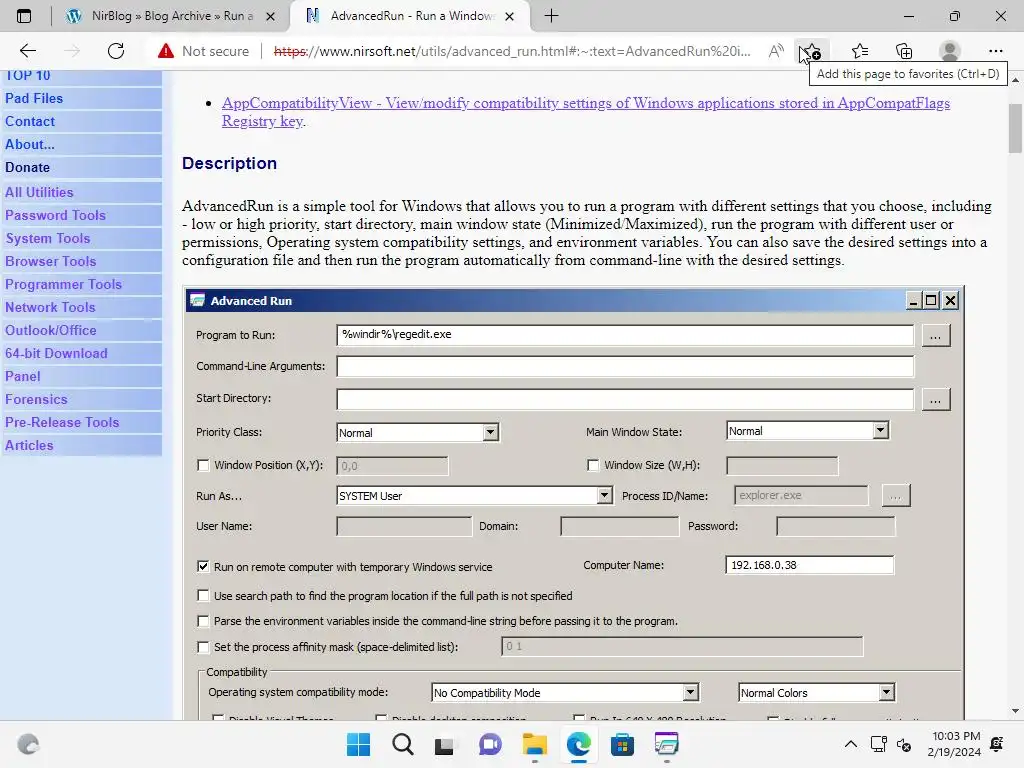
Task: Click the scrollbar down arrow
Action: (x=1015, y=711)
